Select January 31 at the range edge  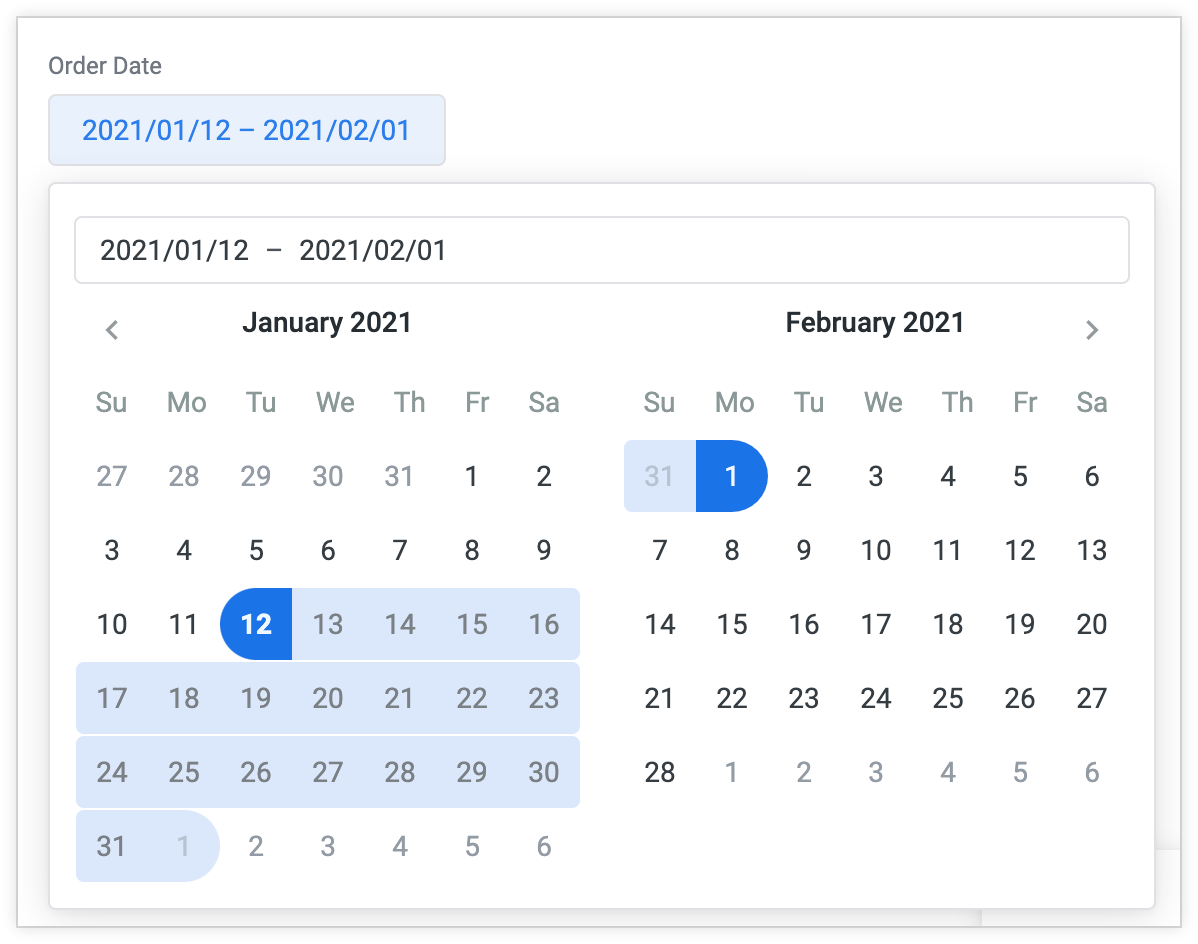click(112, 846)
